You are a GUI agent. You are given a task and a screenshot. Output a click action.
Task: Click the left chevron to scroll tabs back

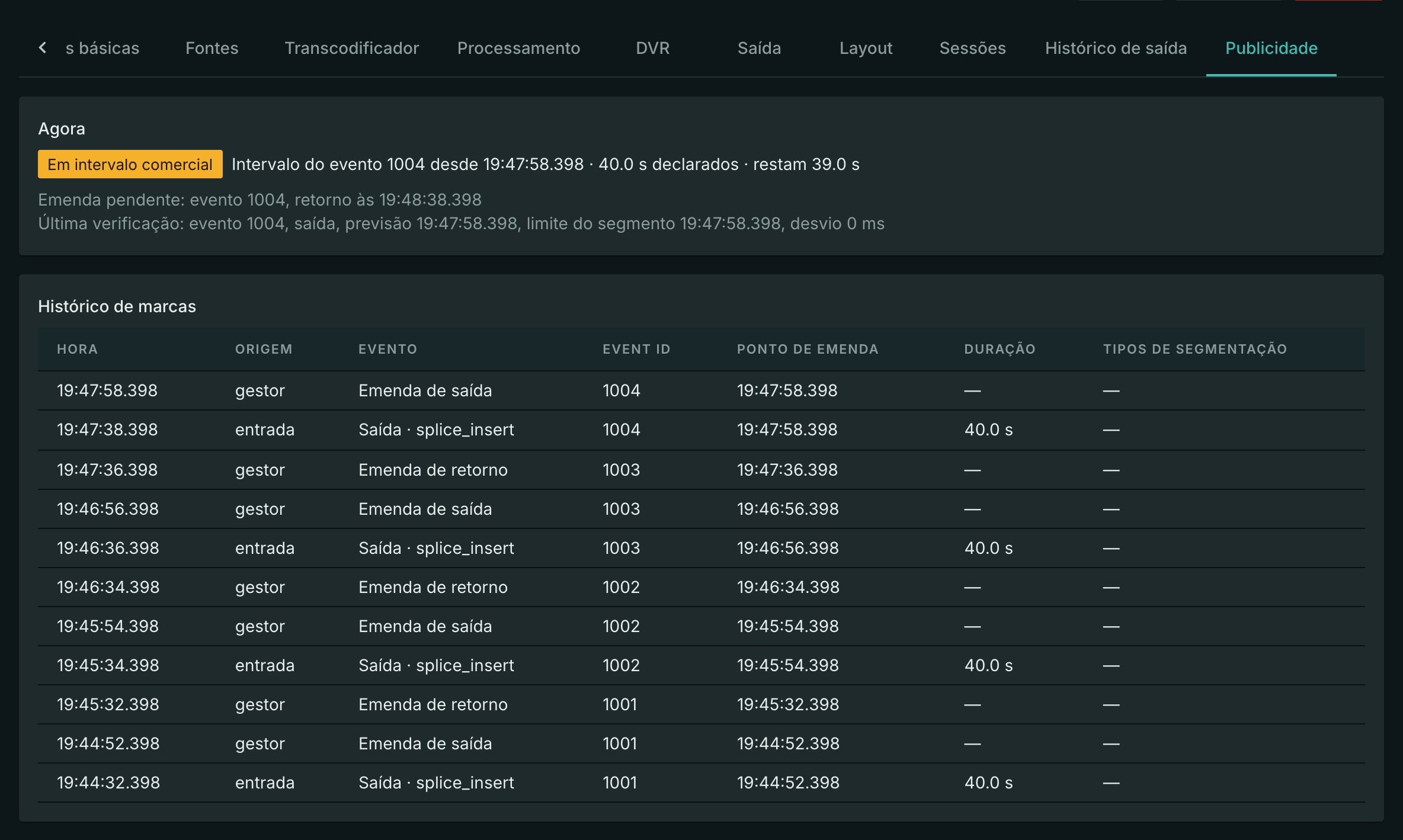pyautogui.click(x=43, y=48)
